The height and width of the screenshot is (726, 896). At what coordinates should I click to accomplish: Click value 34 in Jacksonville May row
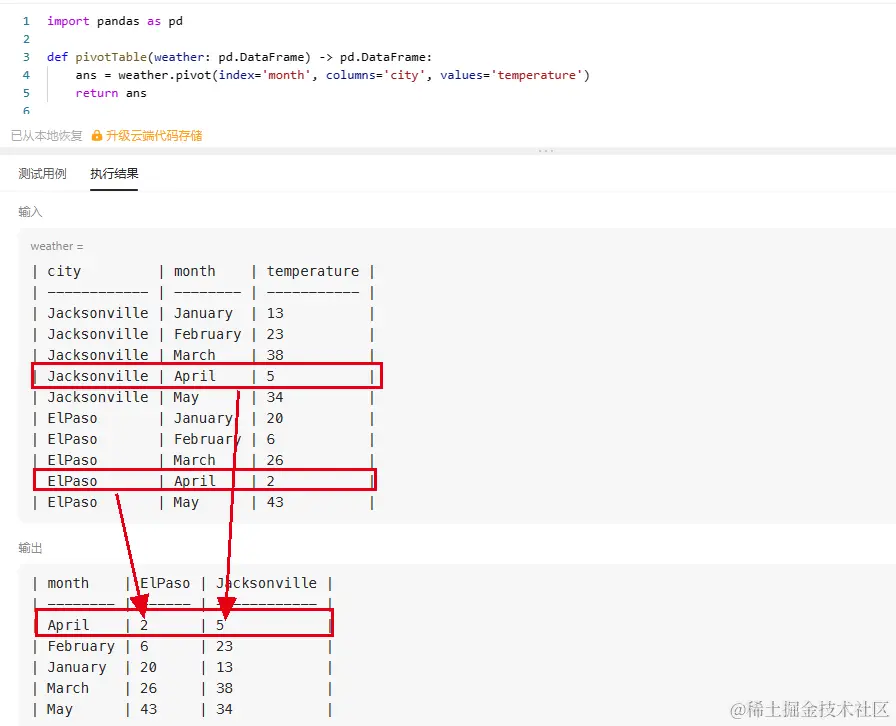[x=275, y=397]
